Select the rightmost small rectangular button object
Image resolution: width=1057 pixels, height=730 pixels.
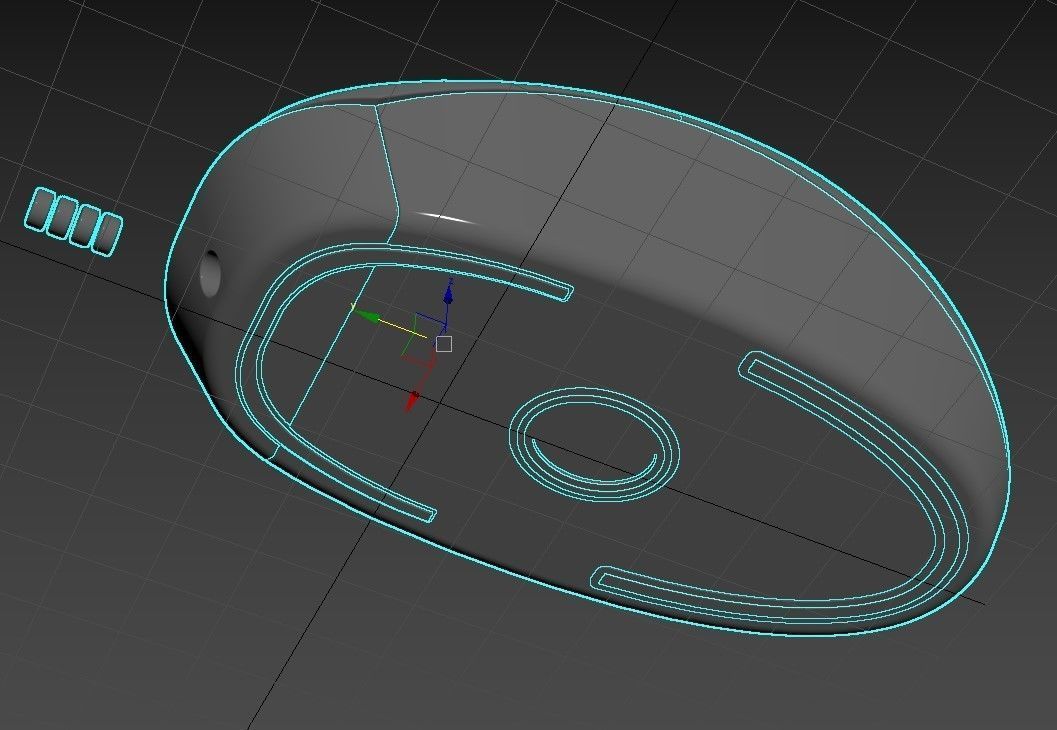click(x=108, y=234)
